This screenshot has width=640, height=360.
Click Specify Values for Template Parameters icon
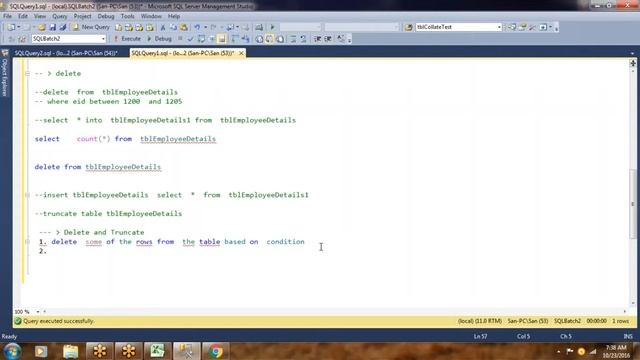341,39
